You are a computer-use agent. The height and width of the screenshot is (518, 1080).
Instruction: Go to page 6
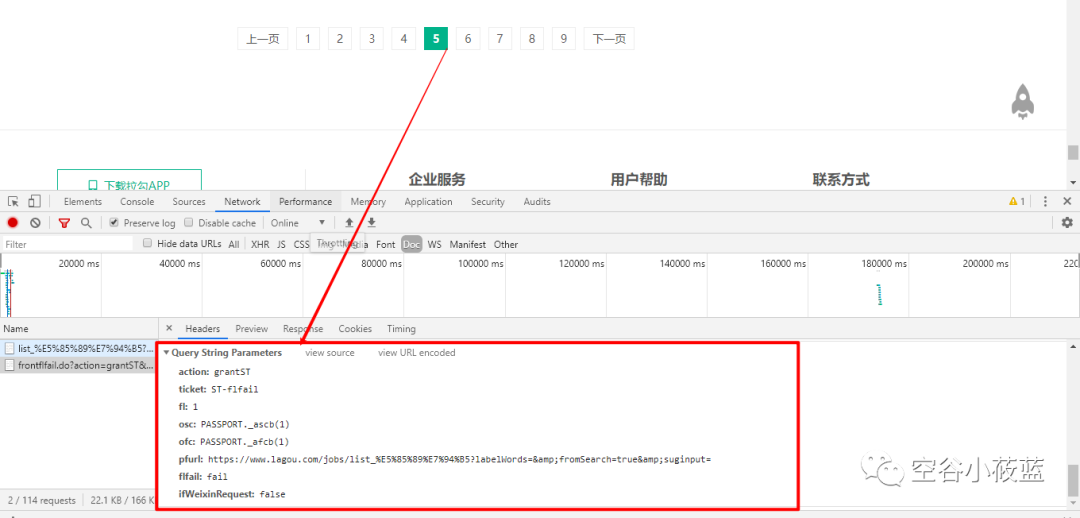[468, 39]
